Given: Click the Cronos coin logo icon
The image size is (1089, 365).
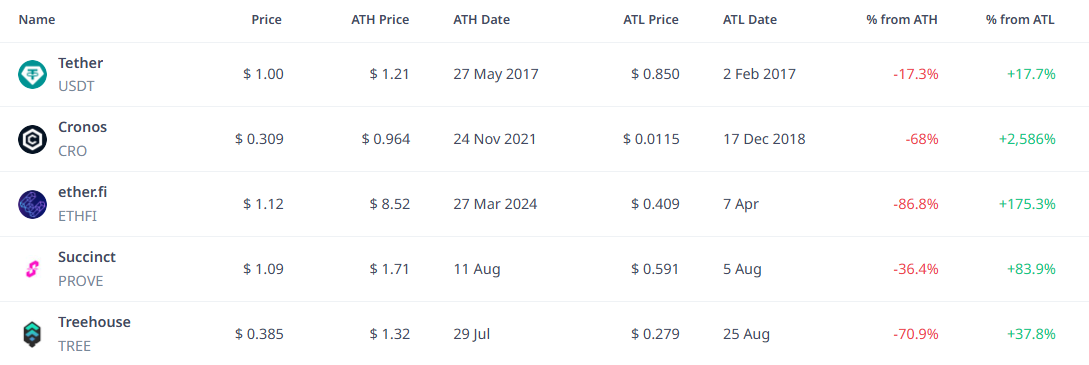Looking at the screenshot, I should [x=32, y=139].
